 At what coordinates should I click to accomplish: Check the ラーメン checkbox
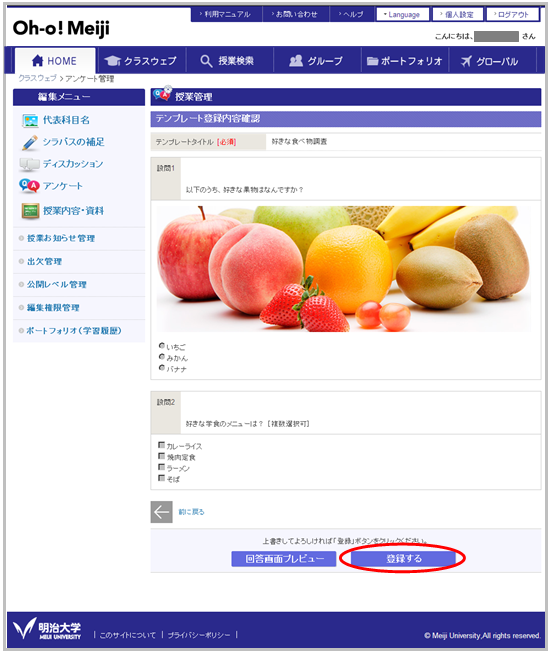(161, 467)
